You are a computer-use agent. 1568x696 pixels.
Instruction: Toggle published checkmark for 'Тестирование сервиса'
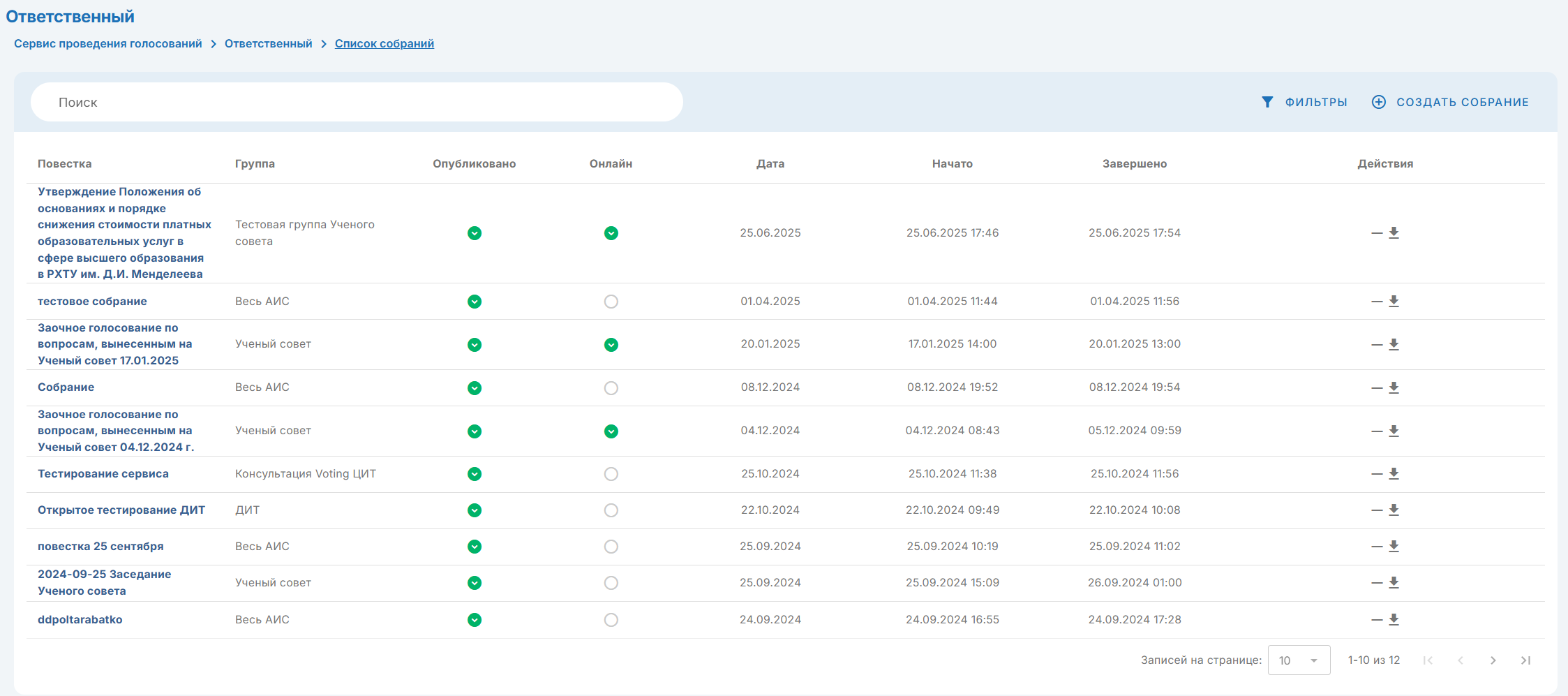475,474
